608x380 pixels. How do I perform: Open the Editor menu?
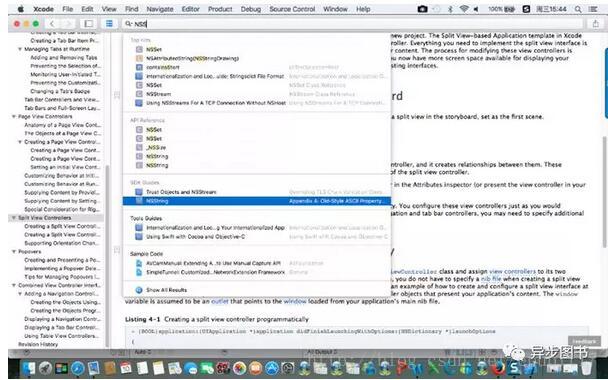tap(190, 9)
